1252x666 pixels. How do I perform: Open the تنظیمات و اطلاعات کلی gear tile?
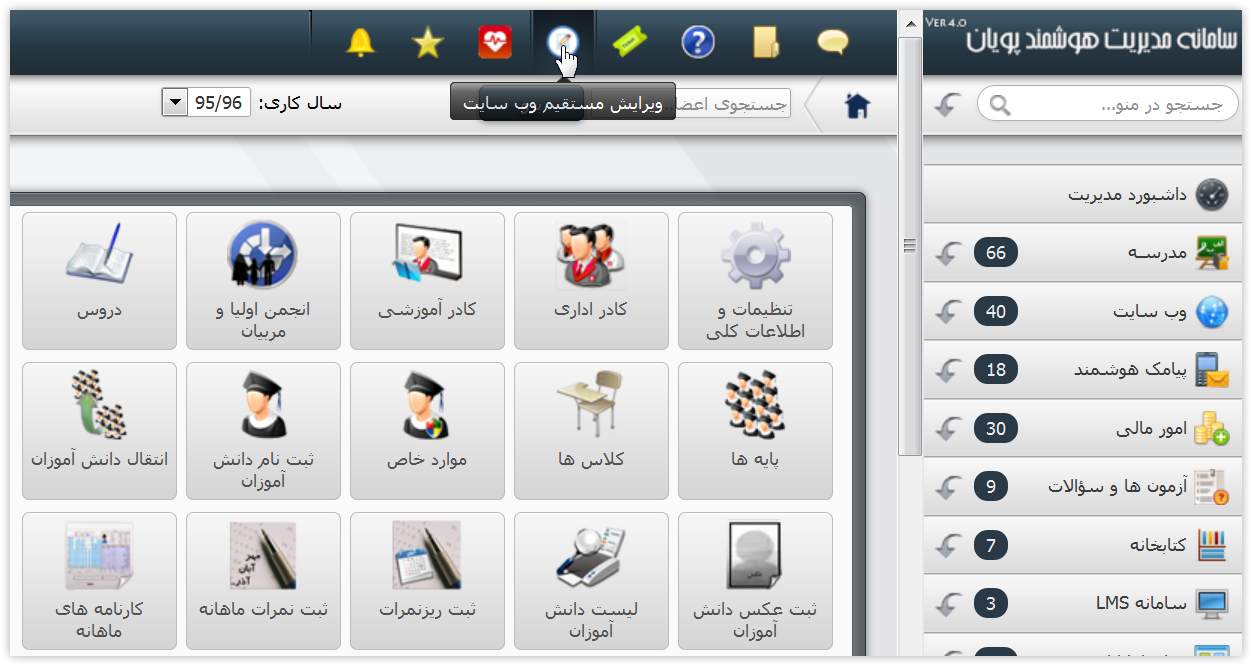pos(755,281)
